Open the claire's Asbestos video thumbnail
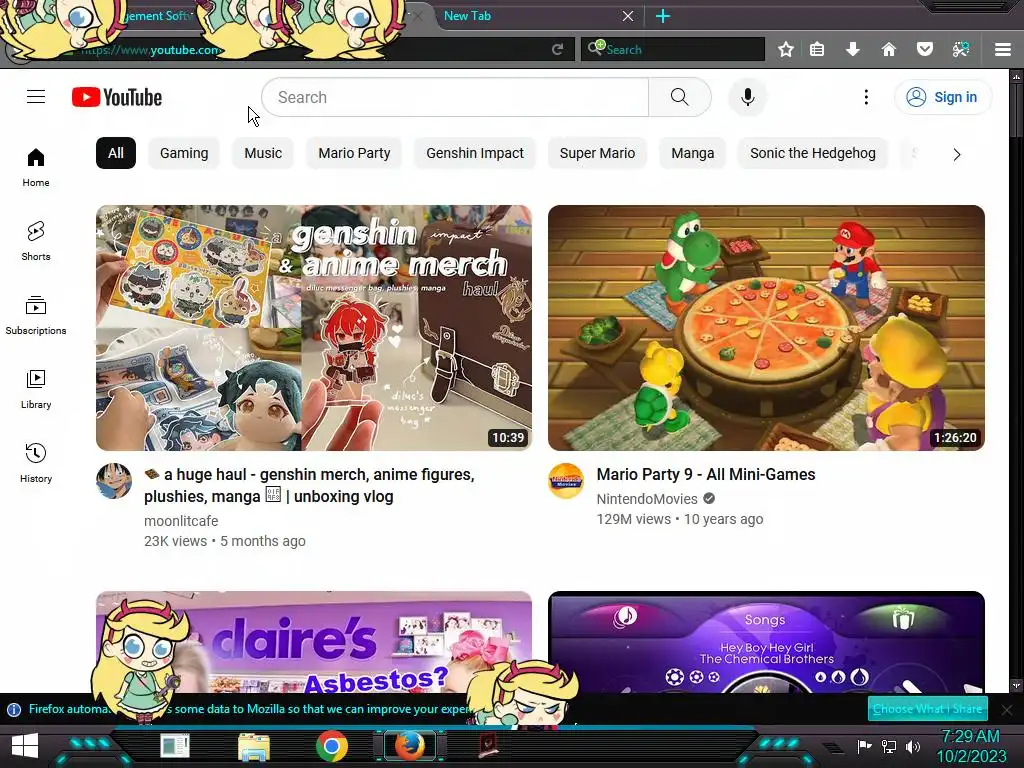This screenshot has height=768, width=1024. 313,643
